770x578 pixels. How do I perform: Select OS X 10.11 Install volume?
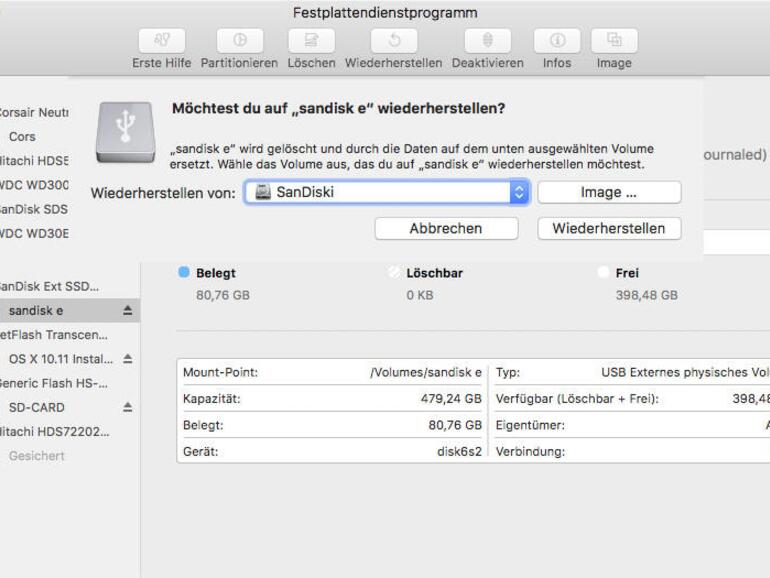pos(61,359)
